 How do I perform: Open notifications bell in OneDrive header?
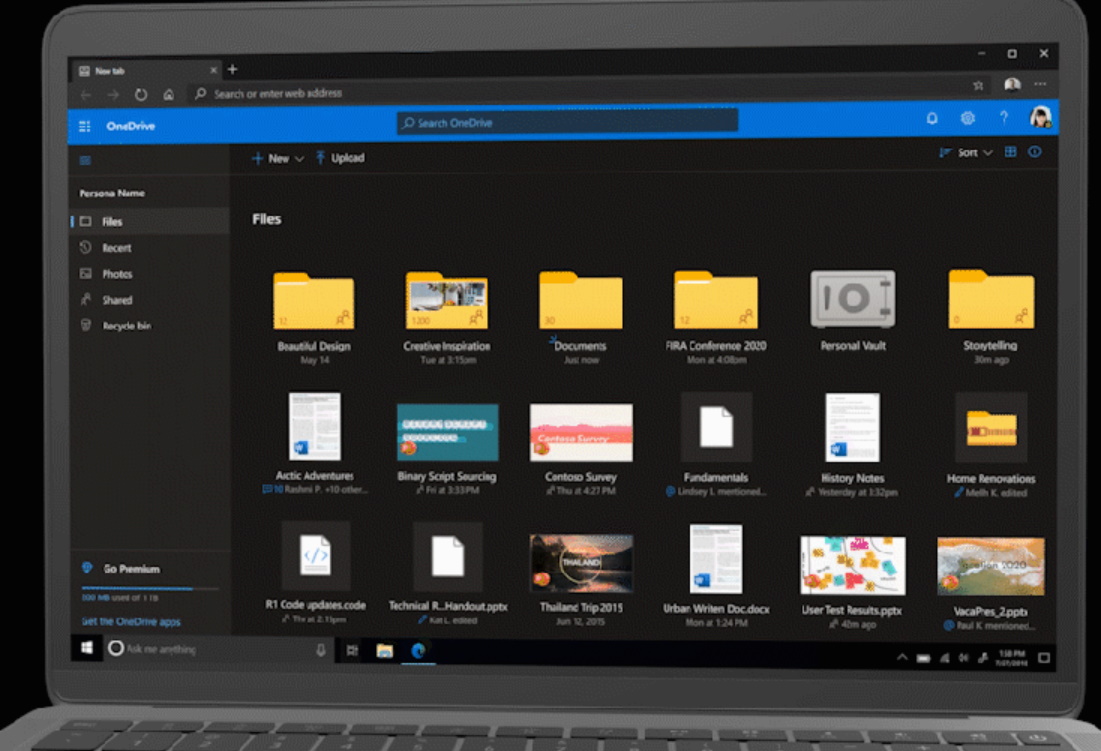click(x=932, y=118)
